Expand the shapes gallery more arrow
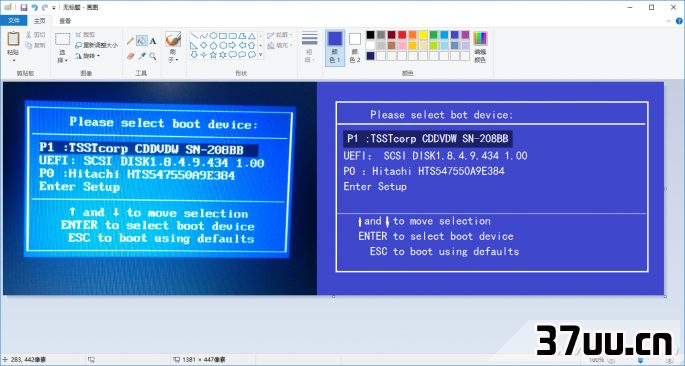 (x=261, y=55)
